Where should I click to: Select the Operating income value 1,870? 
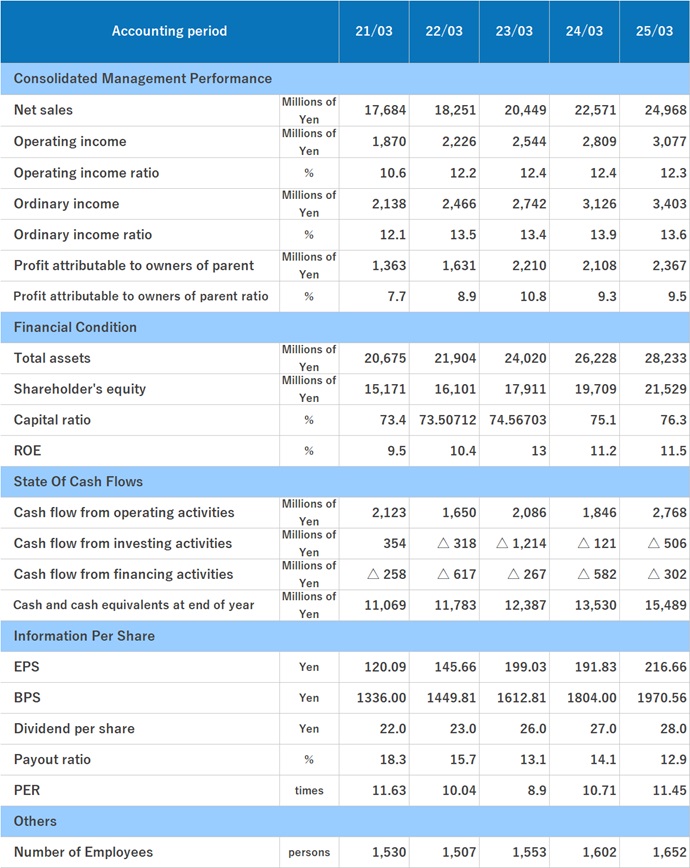(388, 141)
